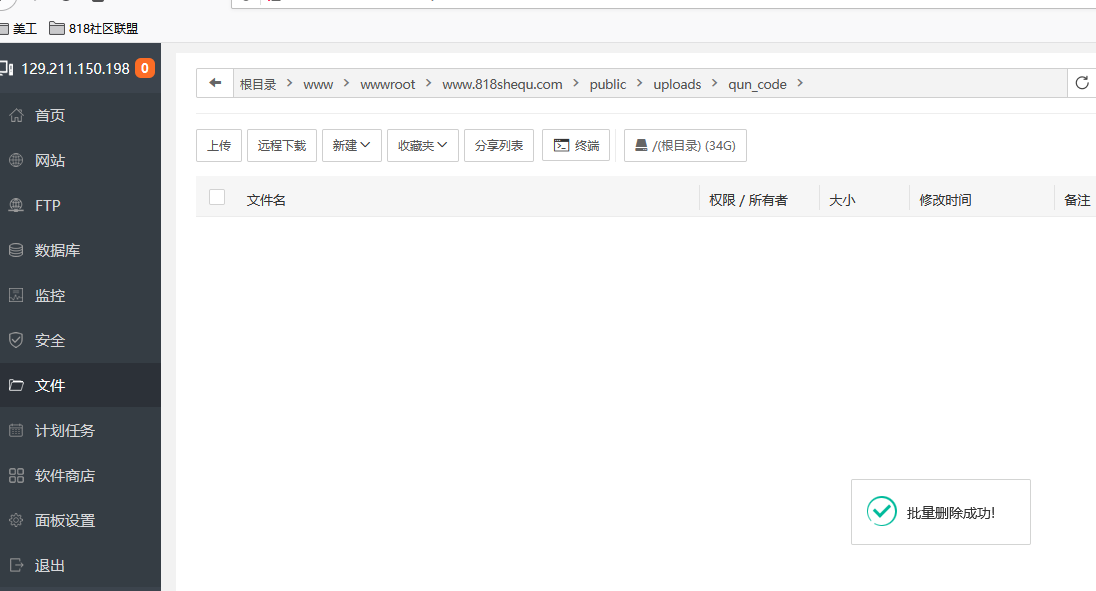This screenshot has width=1096, height=591.
Task: Expand the 新建 dropdown
Action: click(x=351, y=145)
